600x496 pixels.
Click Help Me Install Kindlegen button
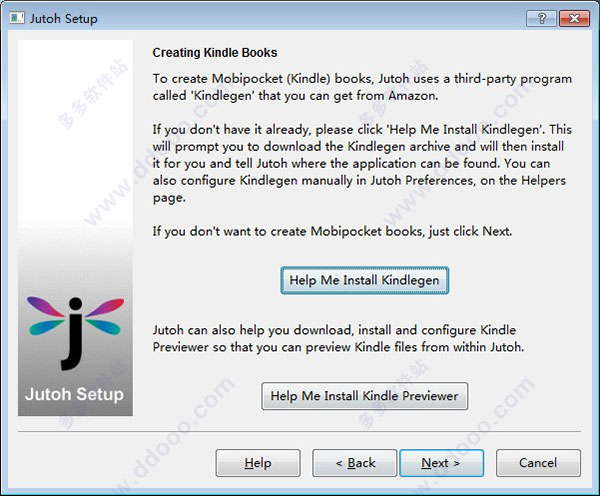coord(364,281)
